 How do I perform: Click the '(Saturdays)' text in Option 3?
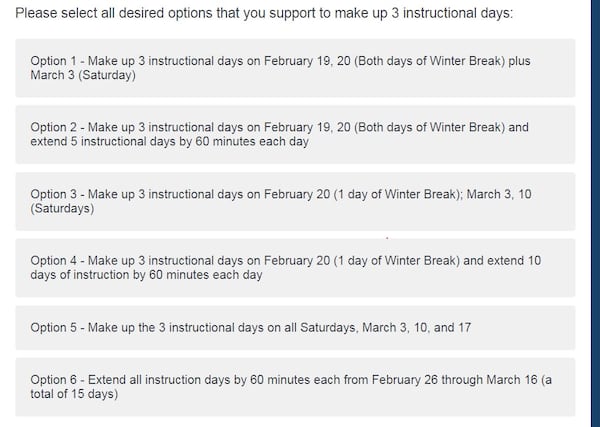[x=62, y=209]
